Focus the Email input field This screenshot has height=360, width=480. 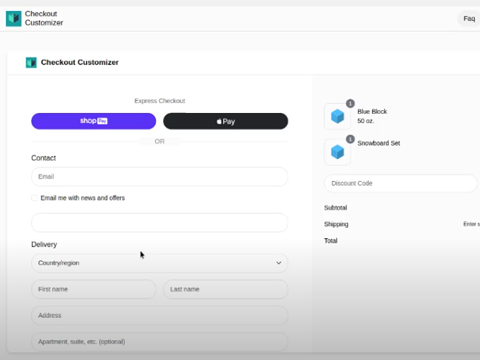160,177
